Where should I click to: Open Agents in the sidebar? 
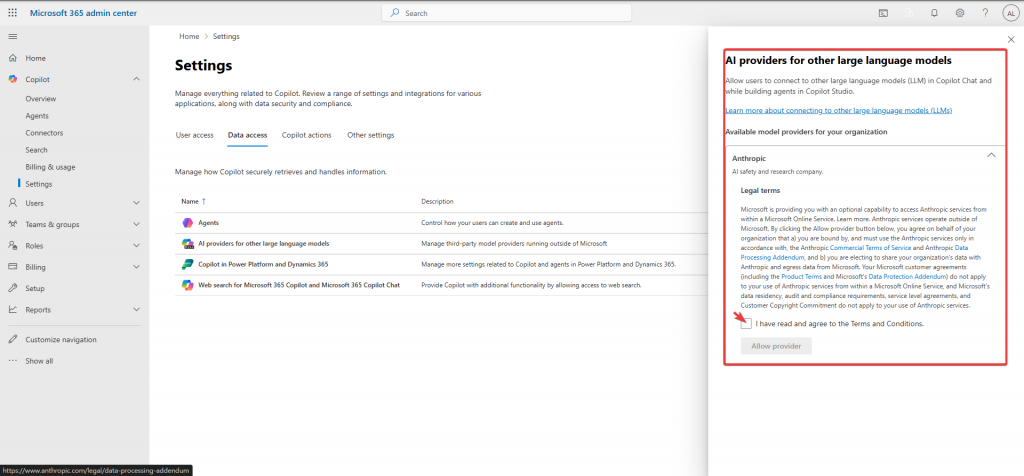tap(37, 116)
